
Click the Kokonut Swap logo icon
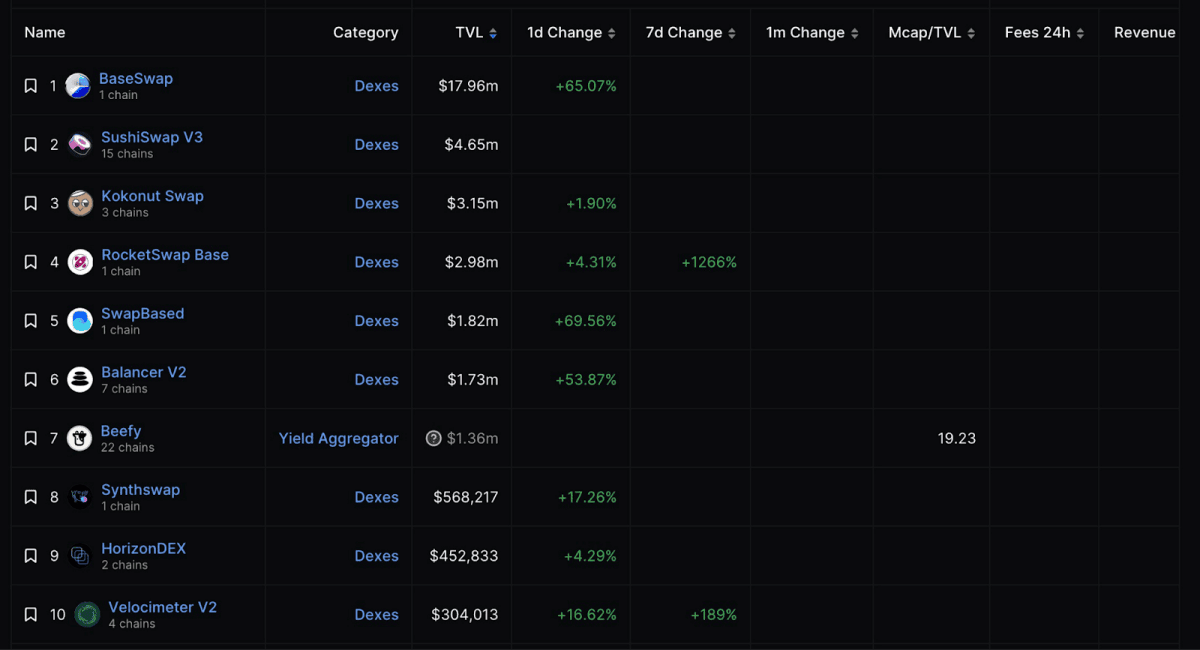point(80,204)
